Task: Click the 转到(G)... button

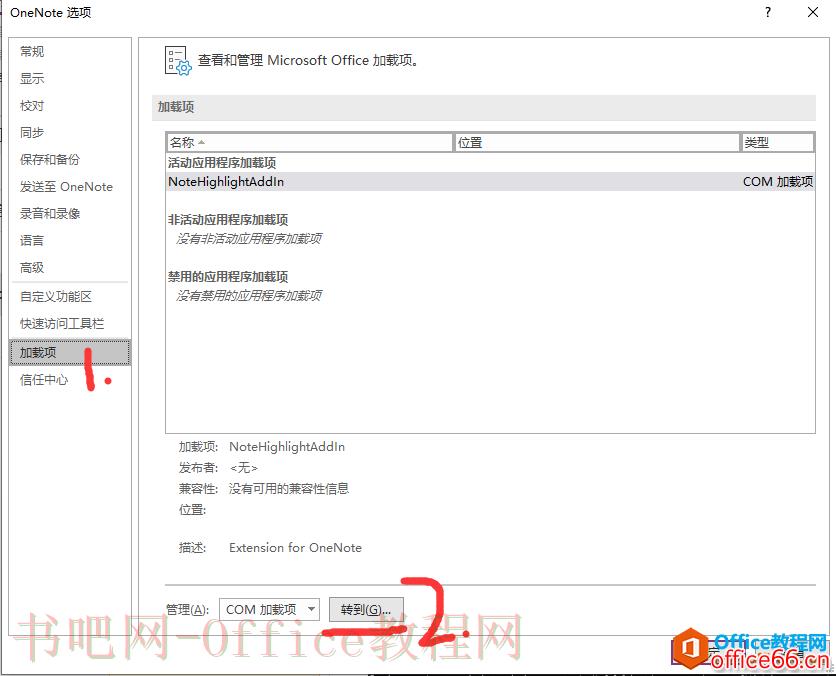Action: pos(366,609)
